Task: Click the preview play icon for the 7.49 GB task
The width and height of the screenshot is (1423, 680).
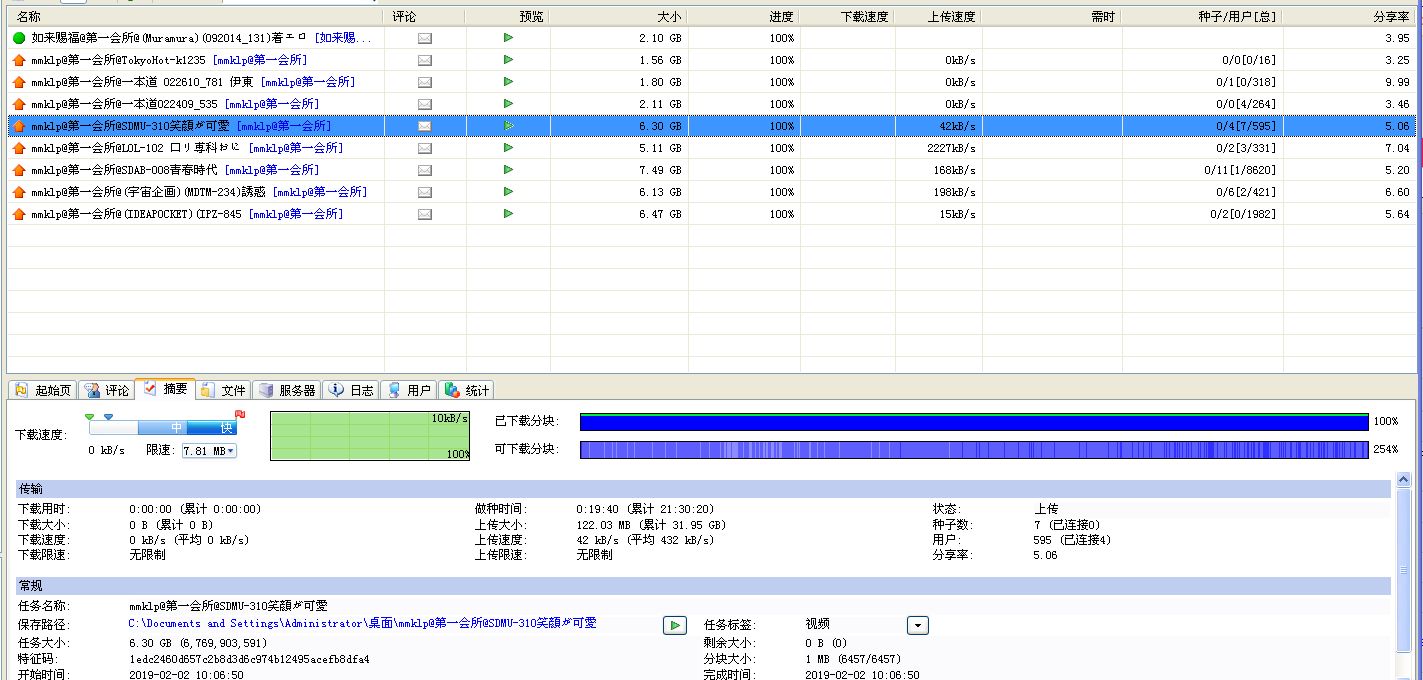Action: [x=509, y=170]
